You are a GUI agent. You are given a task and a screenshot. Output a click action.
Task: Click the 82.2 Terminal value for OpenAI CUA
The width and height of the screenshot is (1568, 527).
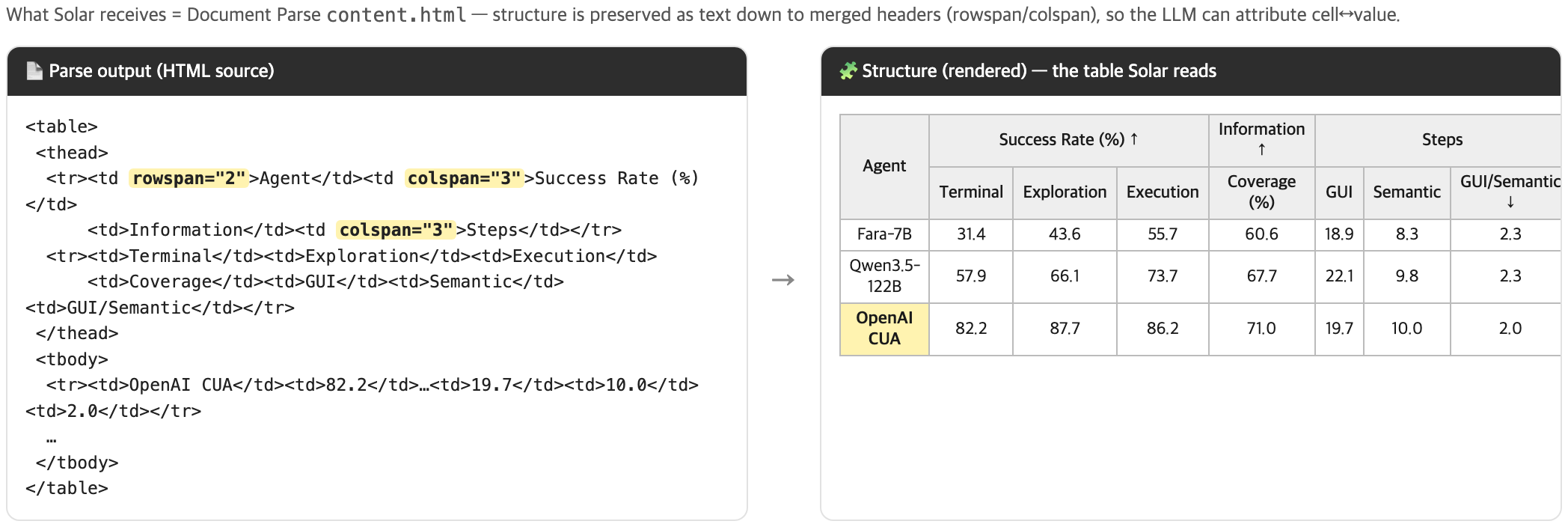coord(971,329)
